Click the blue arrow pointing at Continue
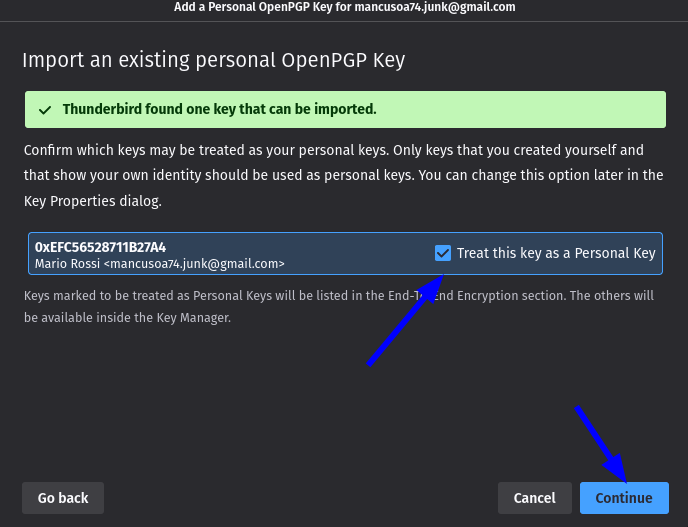This screenshot has height=527, width=688. (x=601, y=444)
